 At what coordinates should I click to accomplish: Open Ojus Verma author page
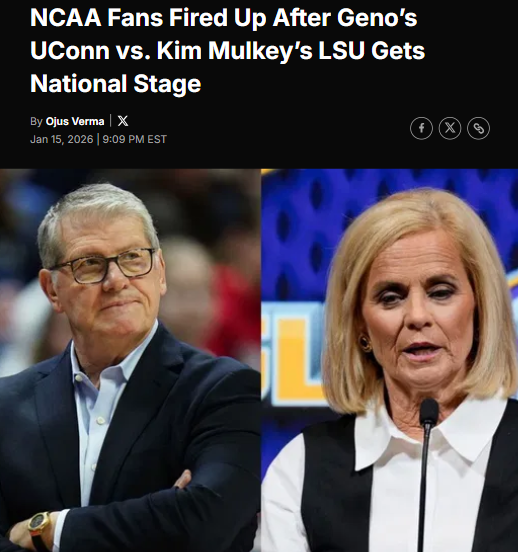pos(75,121)
